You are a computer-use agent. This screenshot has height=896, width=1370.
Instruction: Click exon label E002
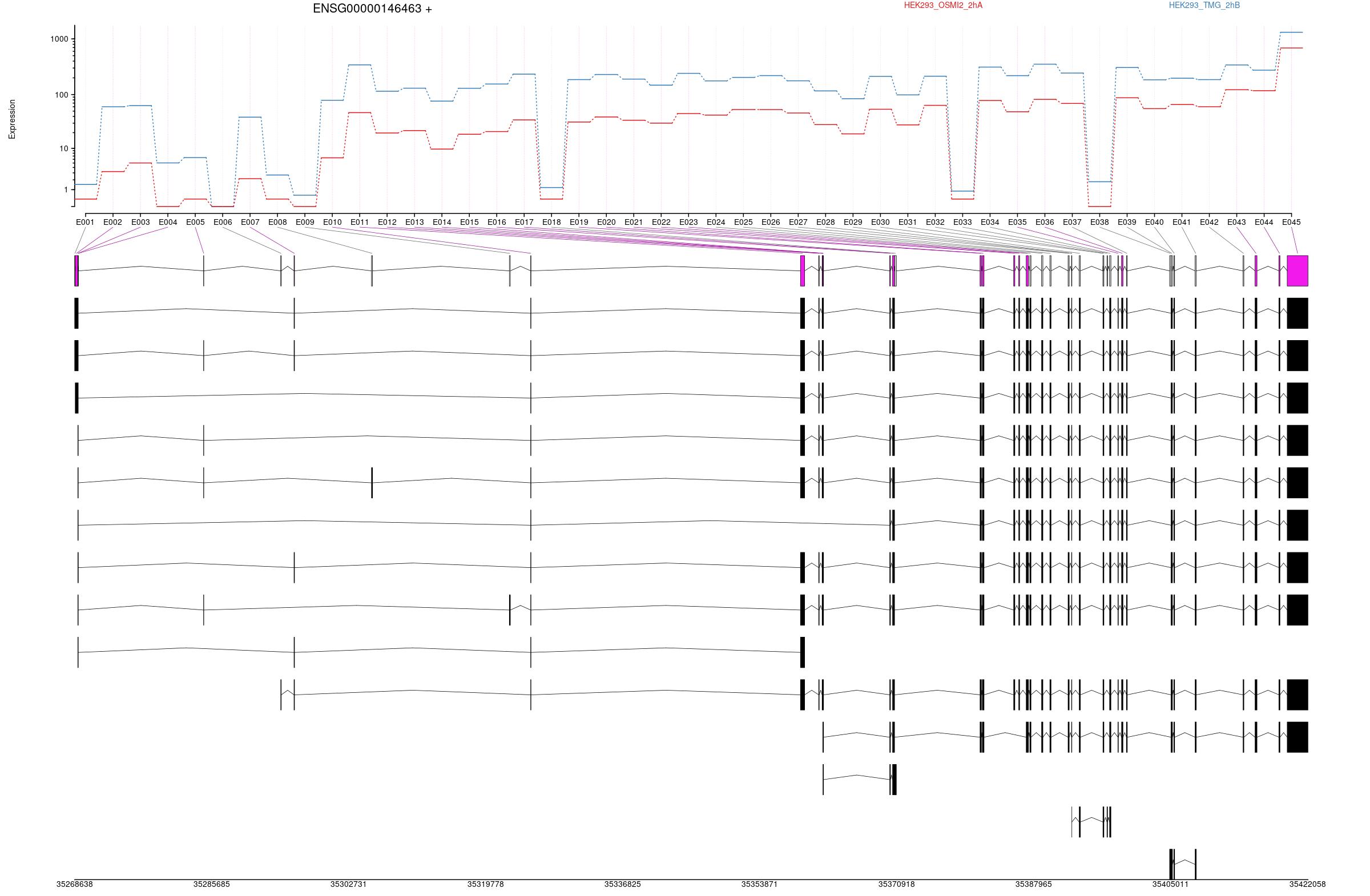click(113, 222)
